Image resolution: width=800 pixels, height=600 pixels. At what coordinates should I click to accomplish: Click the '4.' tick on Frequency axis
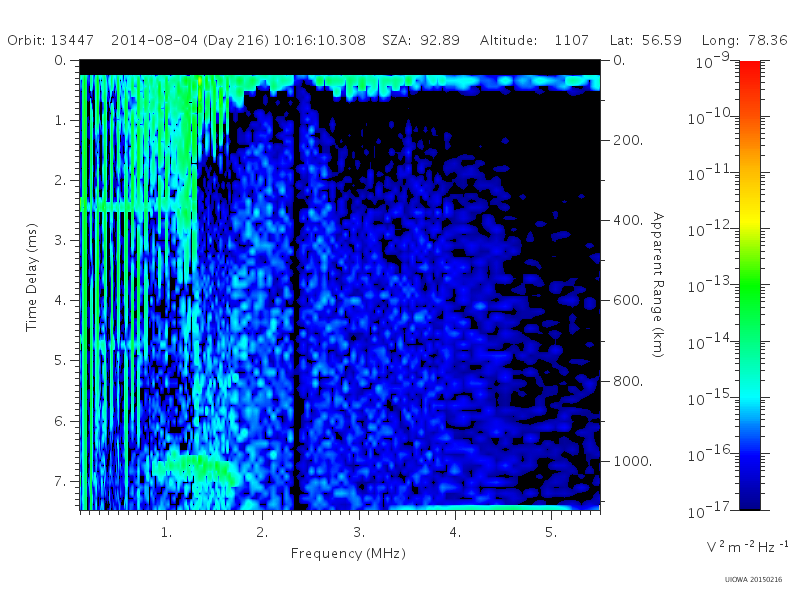click(x=455, y=532)
